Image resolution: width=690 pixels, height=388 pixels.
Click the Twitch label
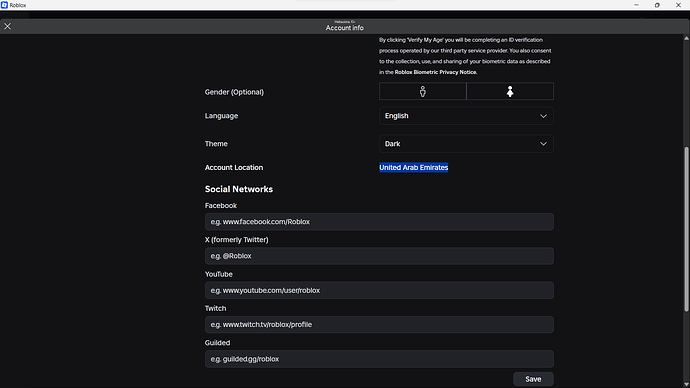[215, 308]
